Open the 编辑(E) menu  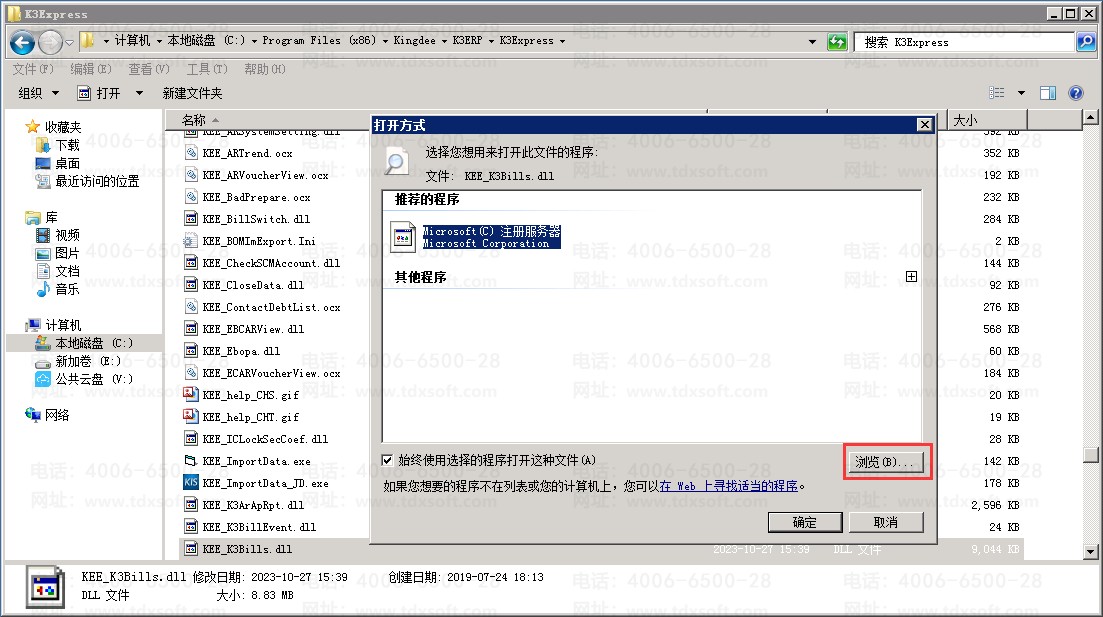click(x=91, y=69)
